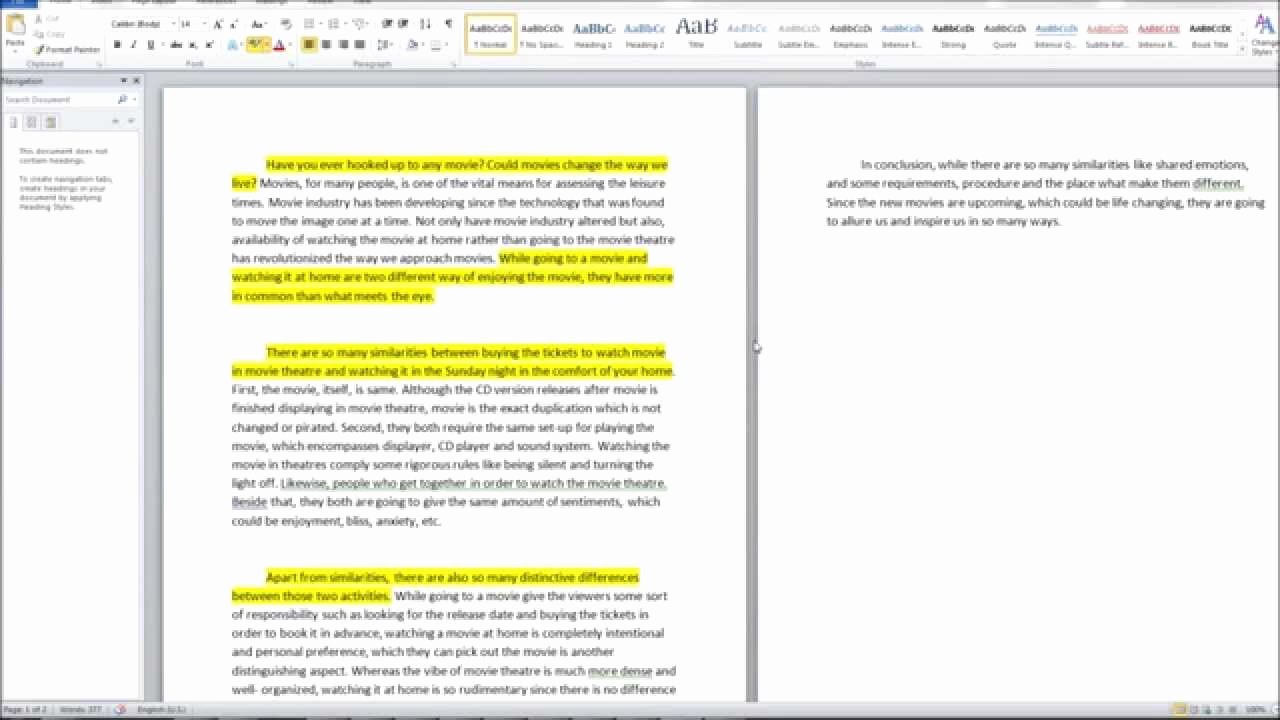Viewport: 1280px width, 720px height.
Task: Click the word count in status bar
Action: pos(82,709)
